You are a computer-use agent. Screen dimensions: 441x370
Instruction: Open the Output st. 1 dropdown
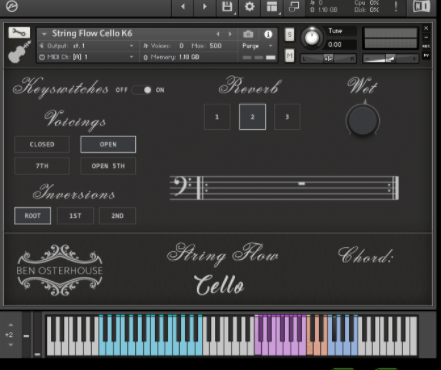87,46
